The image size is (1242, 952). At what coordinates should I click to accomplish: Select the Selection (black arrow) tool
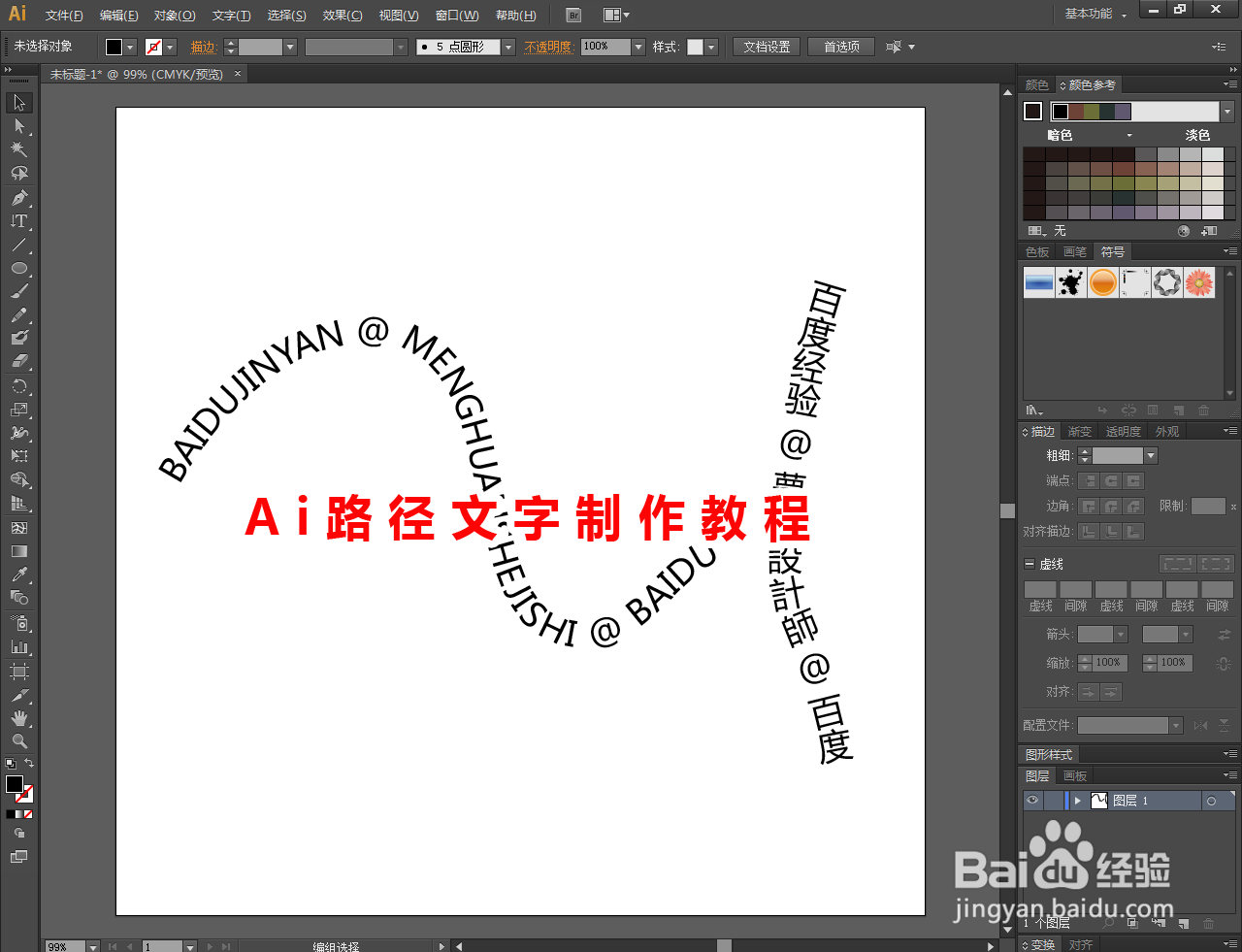tap(18, 103)
